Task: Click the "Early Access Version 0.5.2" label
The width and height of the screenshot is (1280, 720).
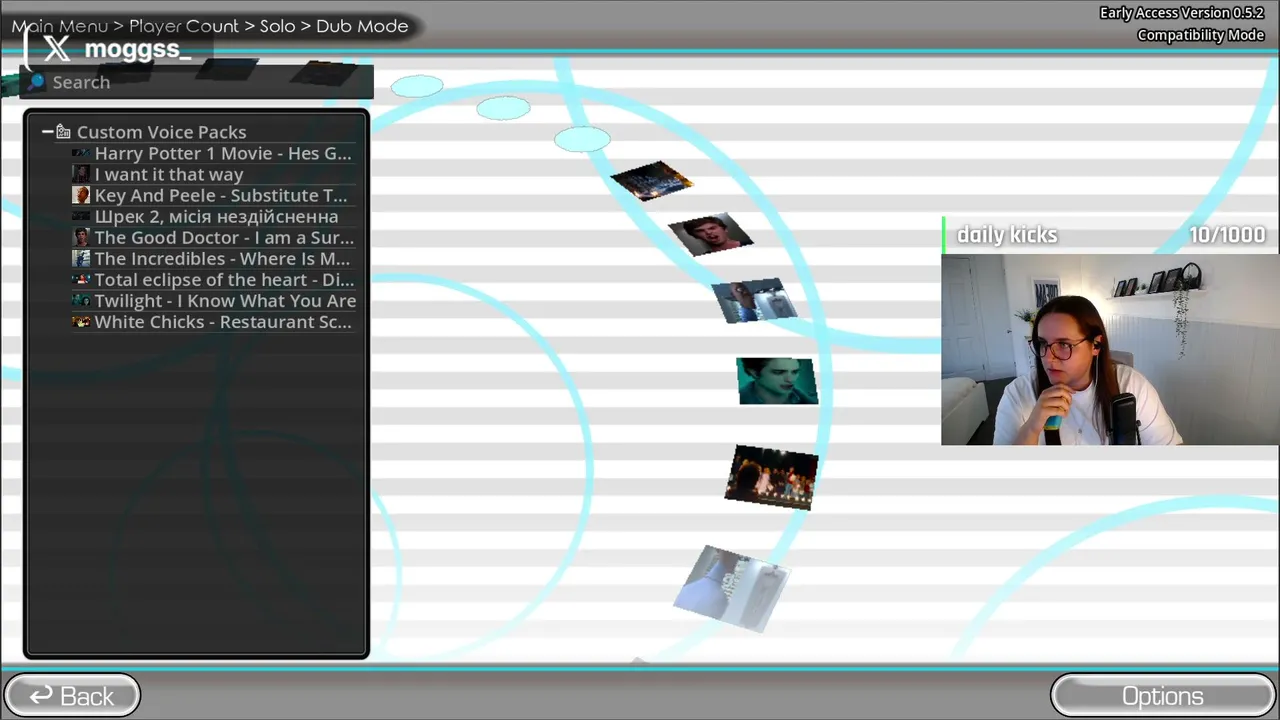Action: (1182, 13)
